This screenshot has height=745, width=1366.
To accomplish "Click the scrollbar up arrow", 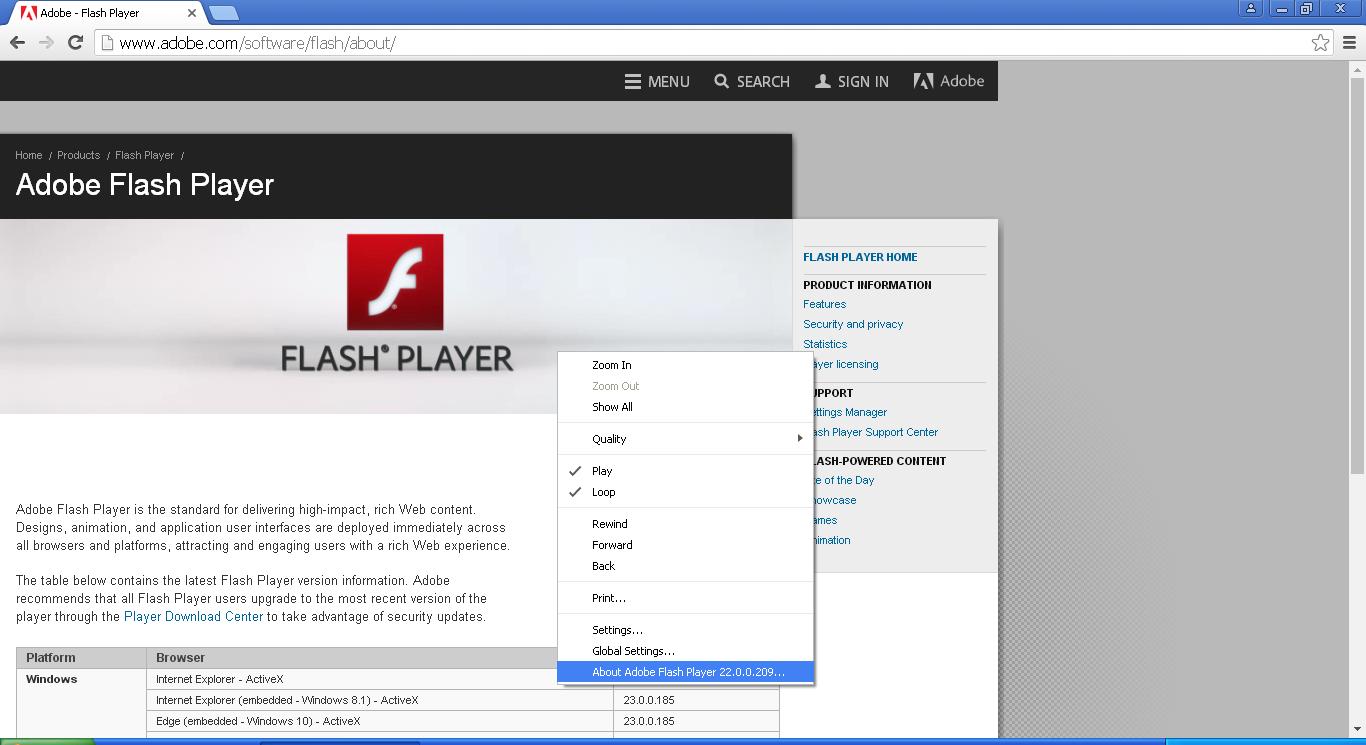I will pos(1357,69).
